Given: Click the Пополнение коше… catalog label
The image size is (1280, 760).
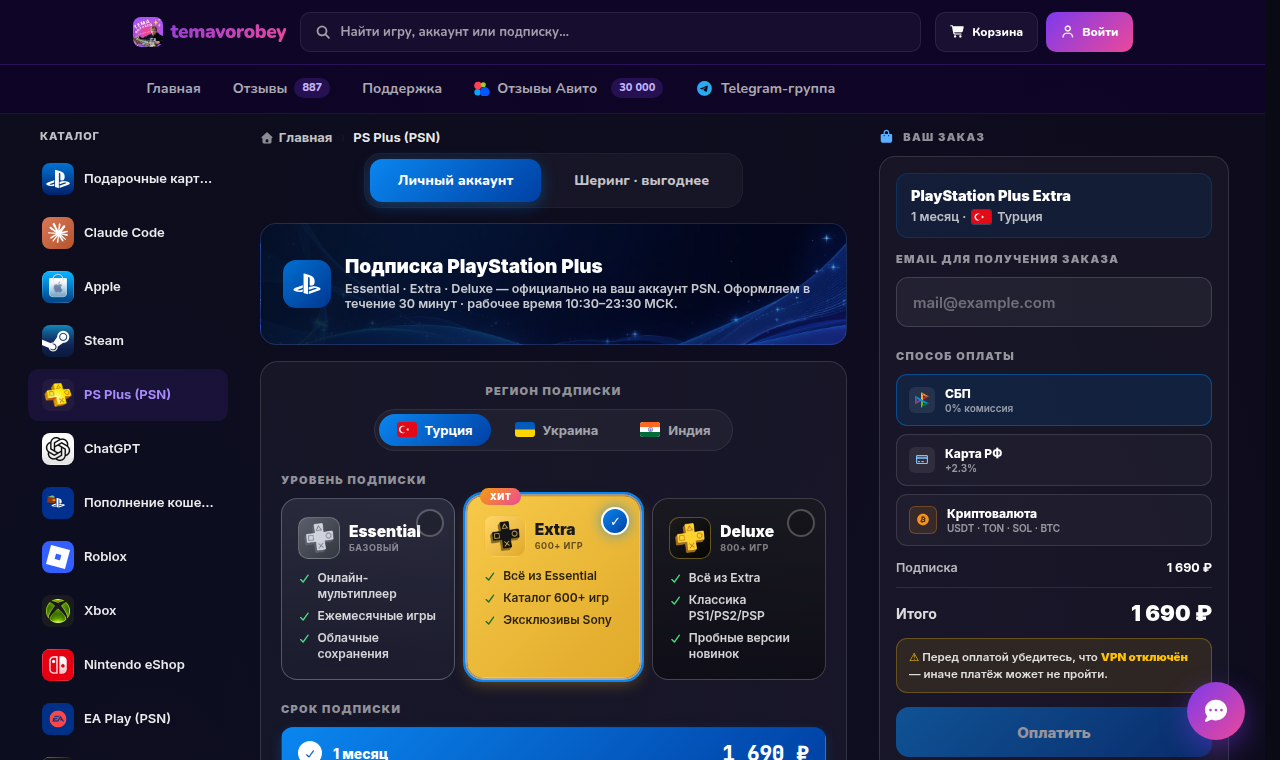Looking at the screenshot, I should click(x=148, y=503).
